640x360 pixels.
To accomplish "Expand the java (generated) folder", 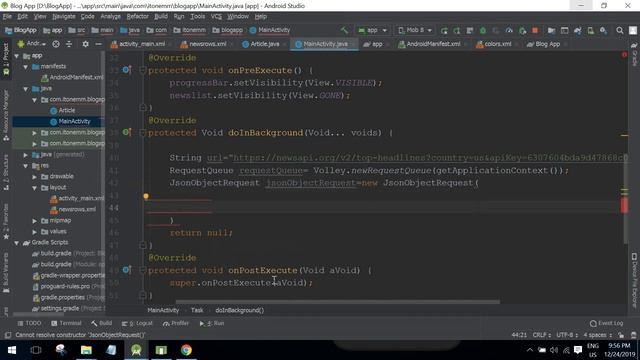I will tap(26, 155).
